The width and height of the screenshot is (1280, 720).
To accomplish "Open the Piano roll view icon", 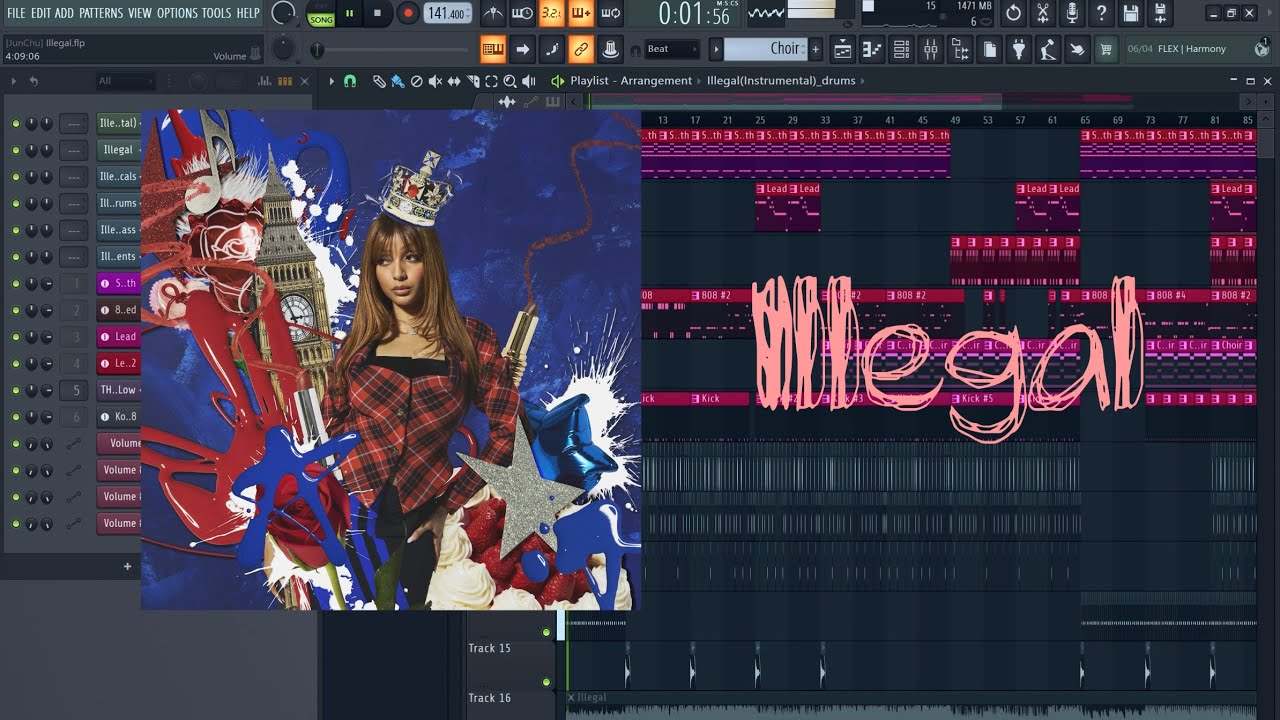I will point(872,48).
